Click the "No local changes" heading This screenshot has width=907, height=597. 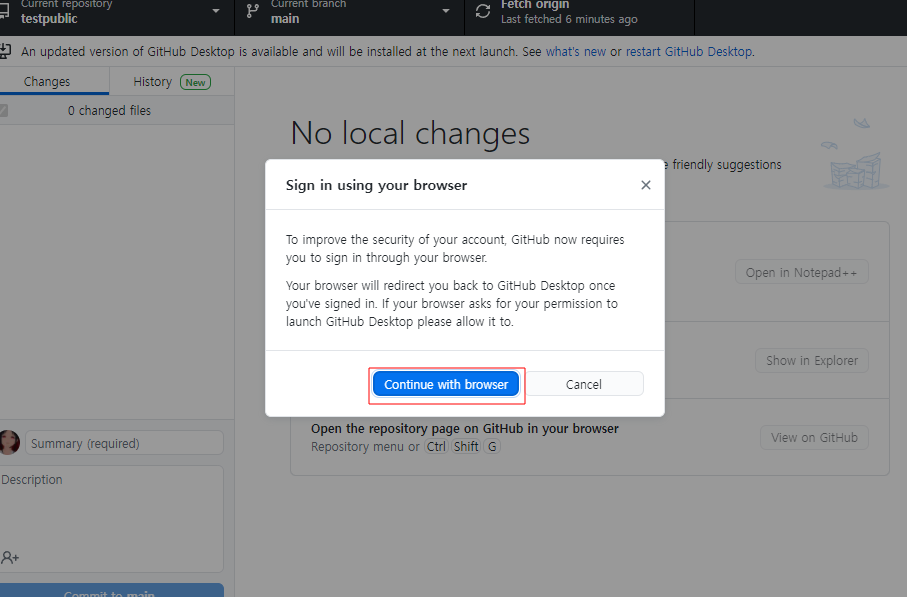410,133
